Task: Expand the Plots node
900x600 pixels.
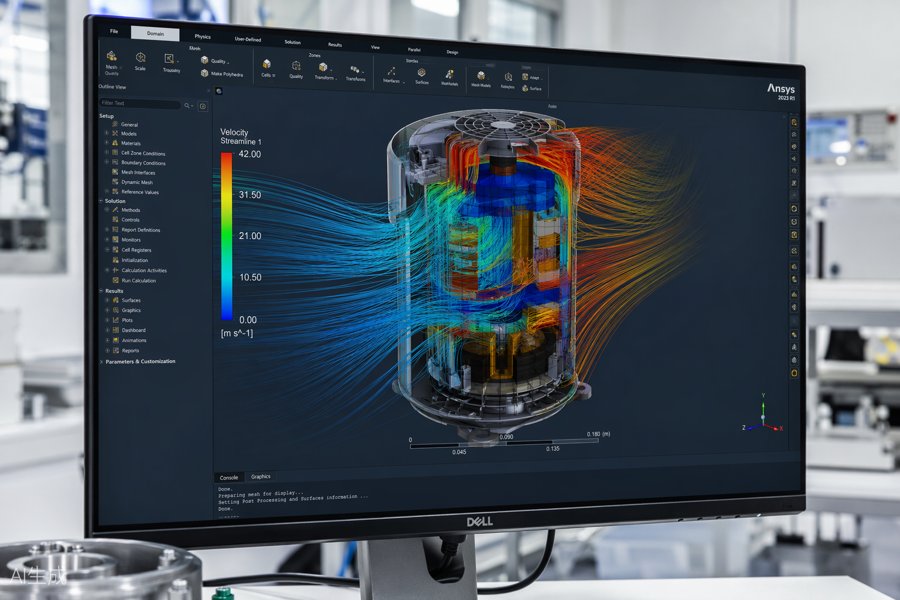Action: tap(108, 320)
